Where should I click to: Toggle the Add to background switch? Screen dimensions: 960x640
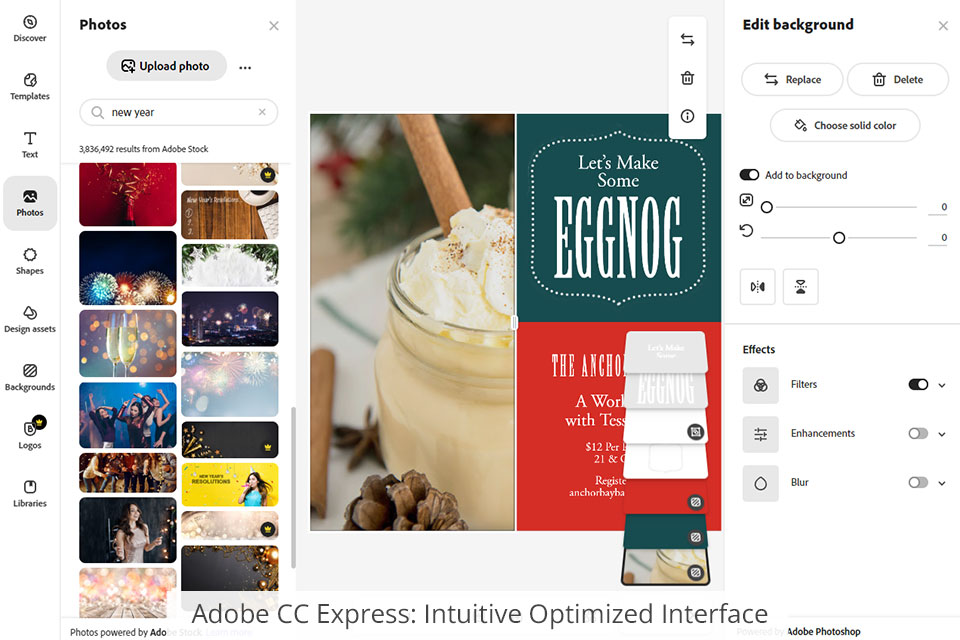[749, 175]
